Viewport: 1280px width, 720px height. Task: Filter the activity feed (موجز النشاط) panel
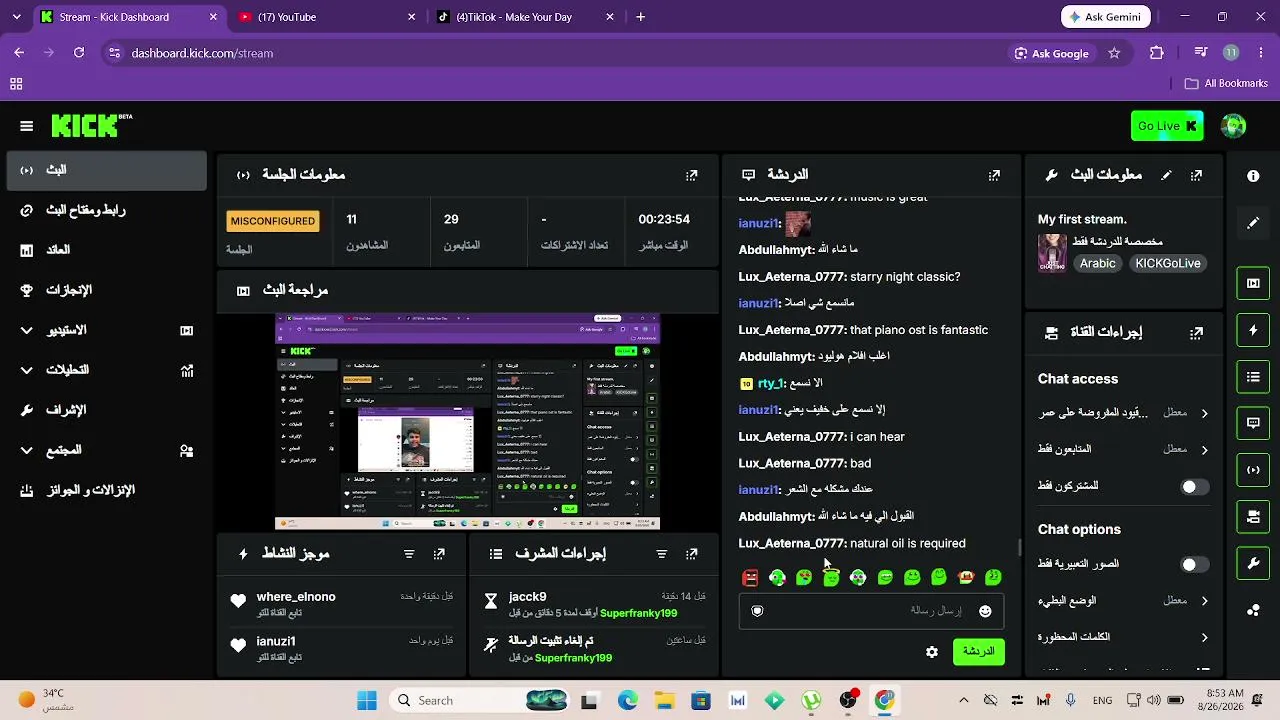click(x=409, y=554)
